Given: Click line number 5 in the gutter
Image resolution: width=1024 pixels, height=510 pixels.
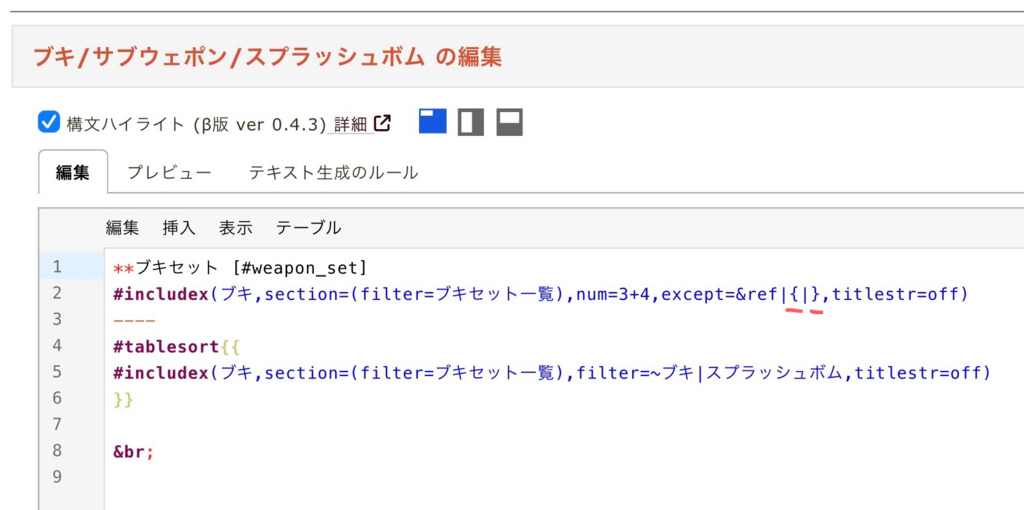Looking at the screenshot, I should (x=57, y=372).
